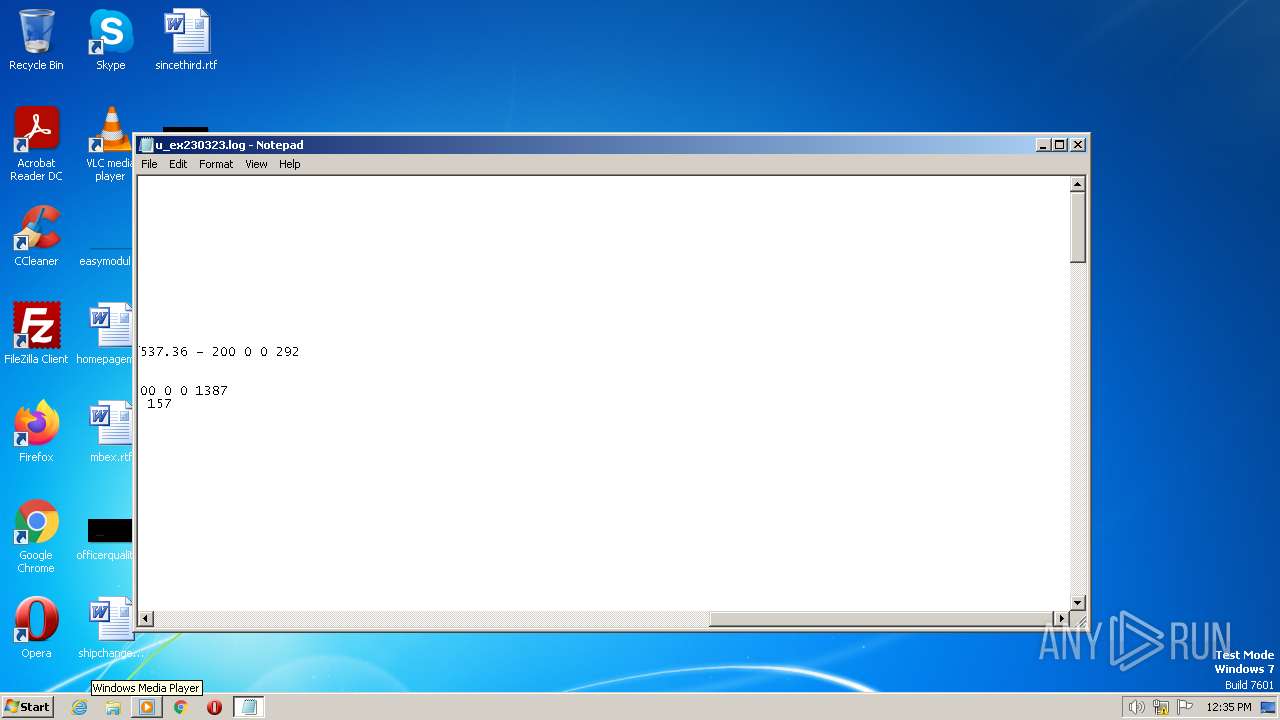Open Firefox desktop shortcut

pyautogui.click(x=36, y=431)
